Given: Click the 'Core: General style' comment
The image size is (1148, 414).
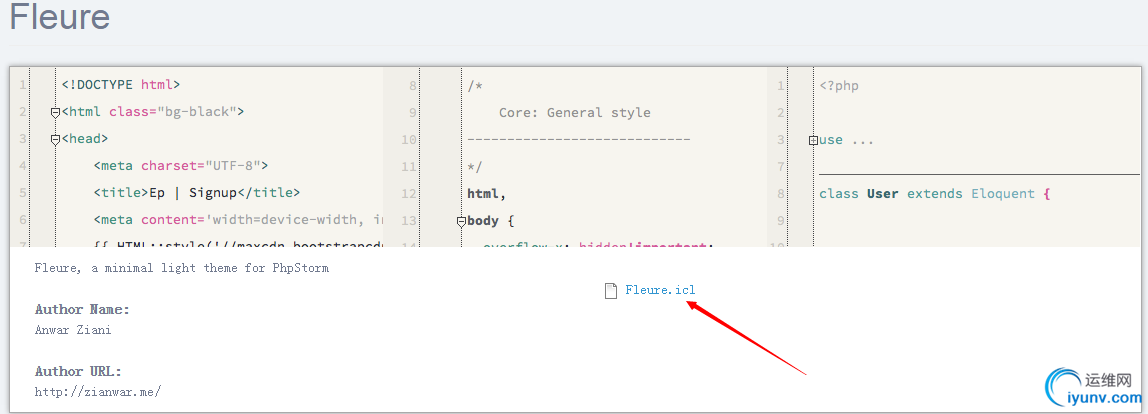Looking at the screenshot, I should tap(575, 113).
